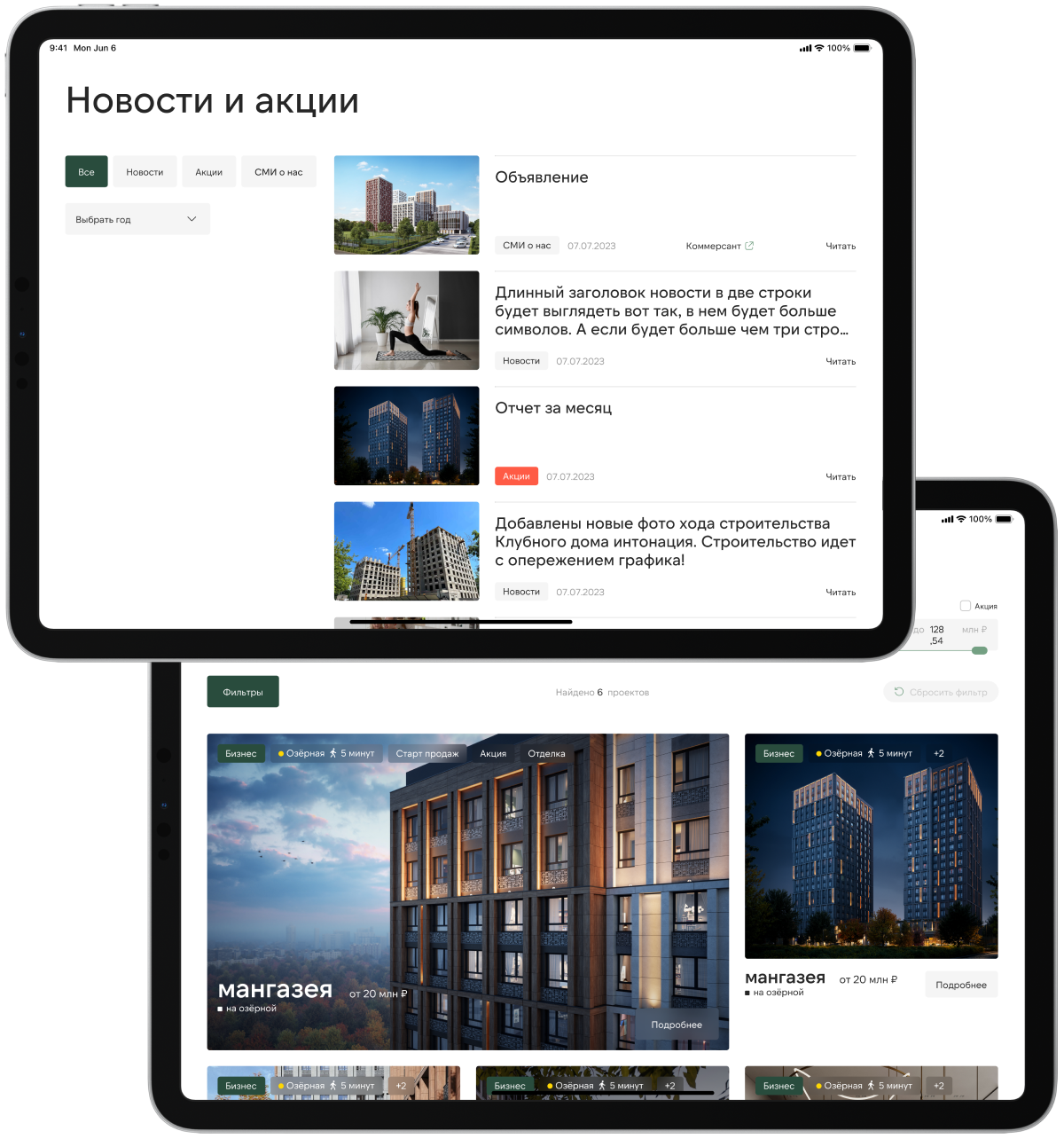Adjust the max price slider handle

979,650
